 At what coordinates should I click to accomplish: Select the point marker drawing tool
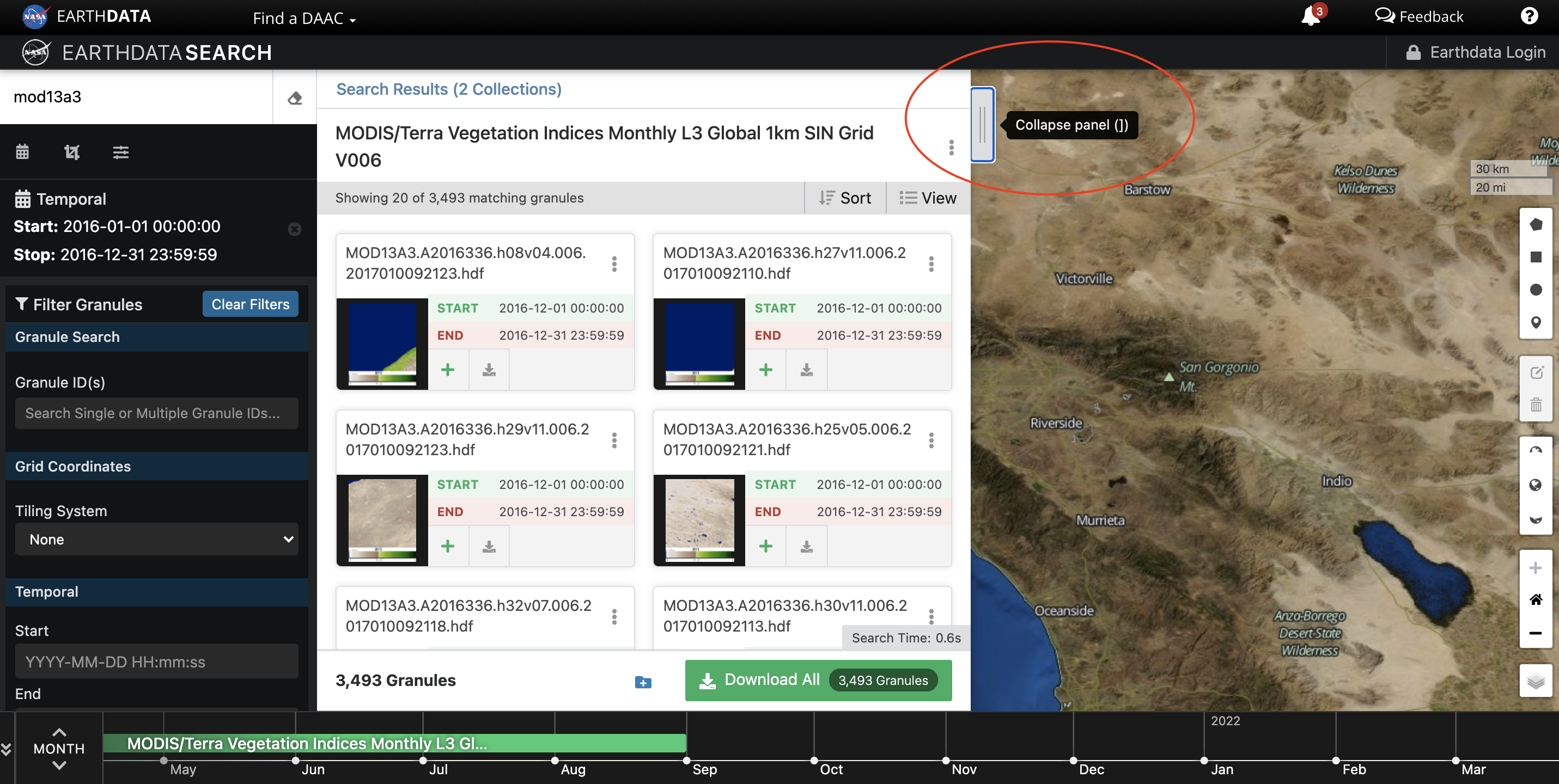1536,322
